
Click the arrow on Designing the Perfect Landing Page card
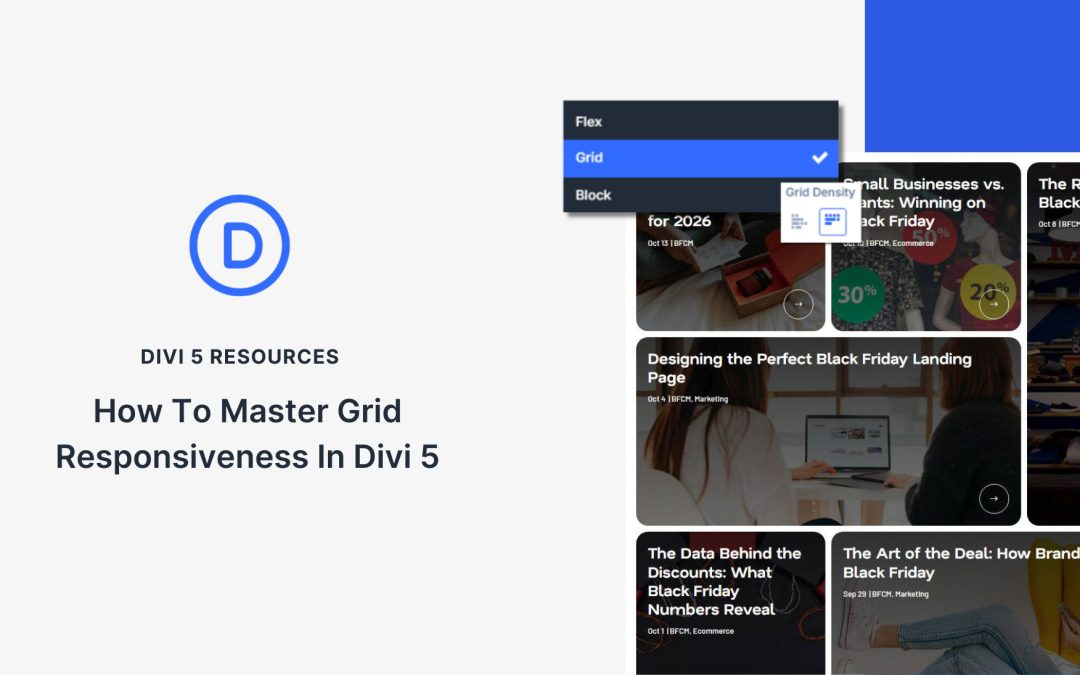click(x=994, y=499)
